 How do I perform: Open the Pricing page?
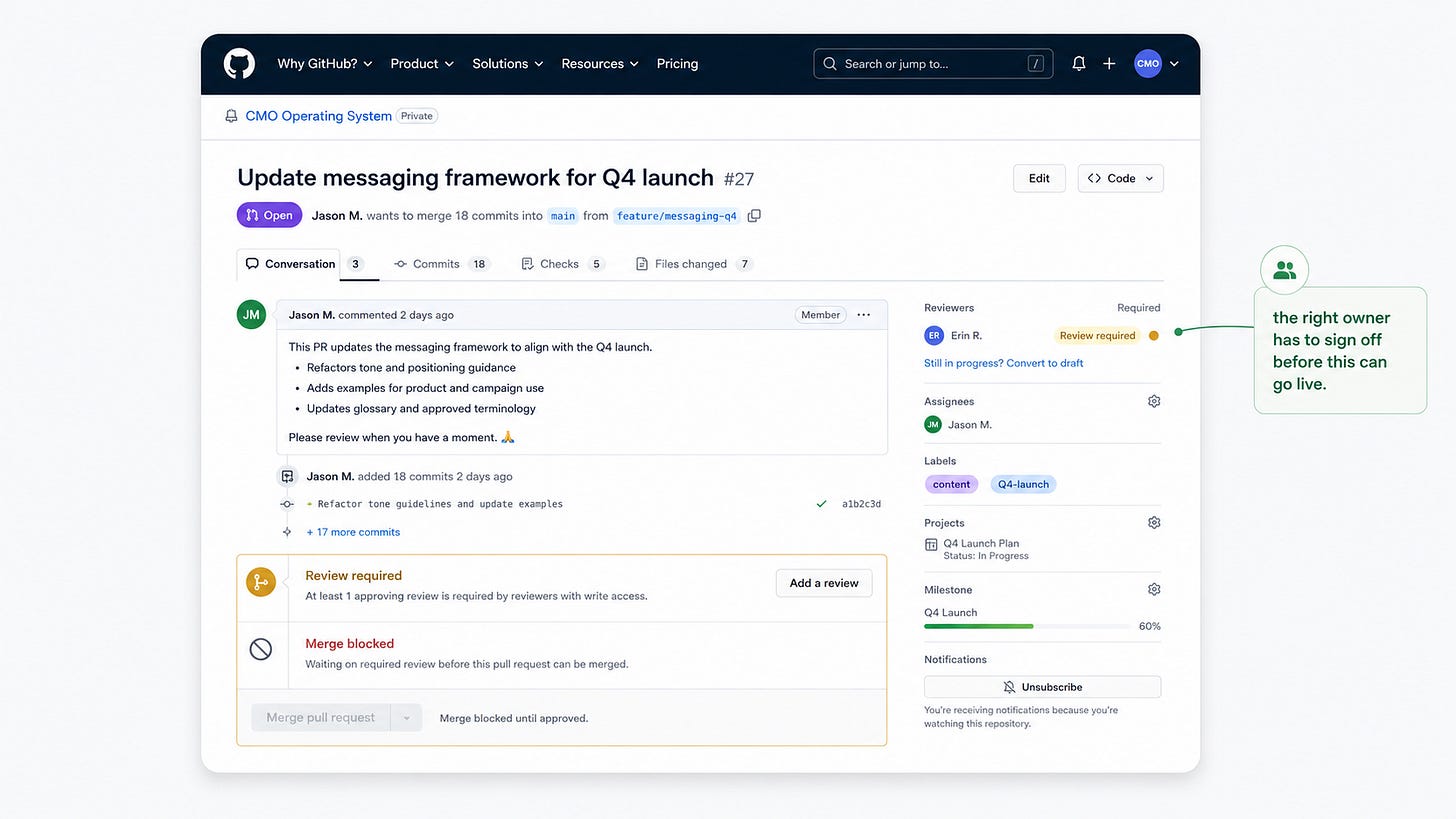[x=677, y=64]
